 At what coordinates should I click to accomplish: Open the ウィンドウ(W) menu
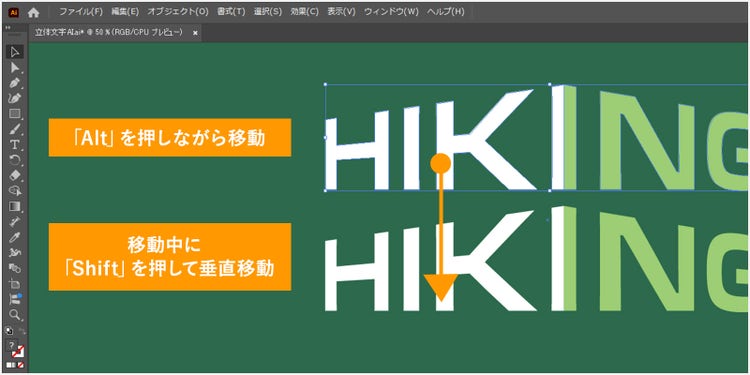pyautogui.click(x=391, y=12)
